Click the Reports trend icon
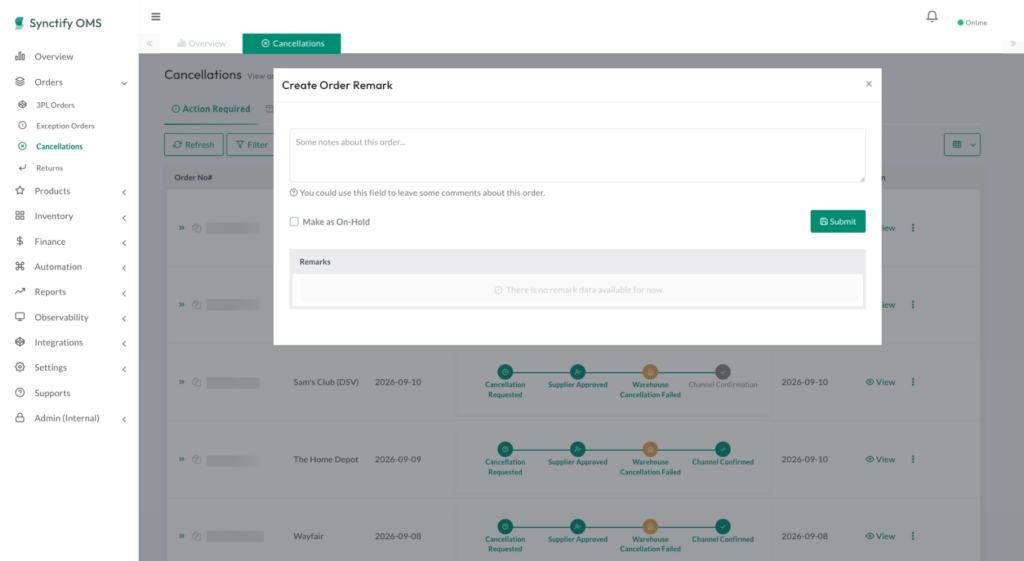This screenshot has width=1024, height=561. pos(20,291)
